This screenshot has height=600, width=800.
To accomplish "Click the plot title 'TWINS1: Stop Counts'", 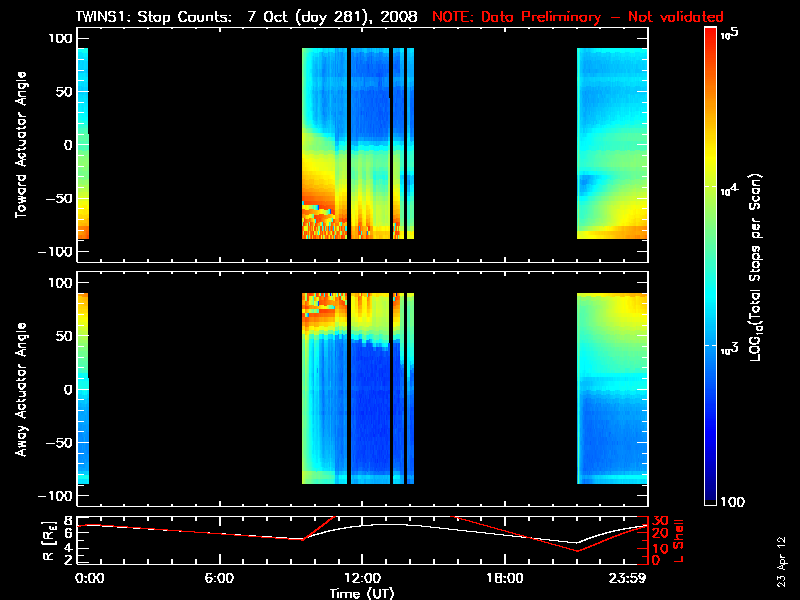I will pyautogui.click(x=154, y=17).
